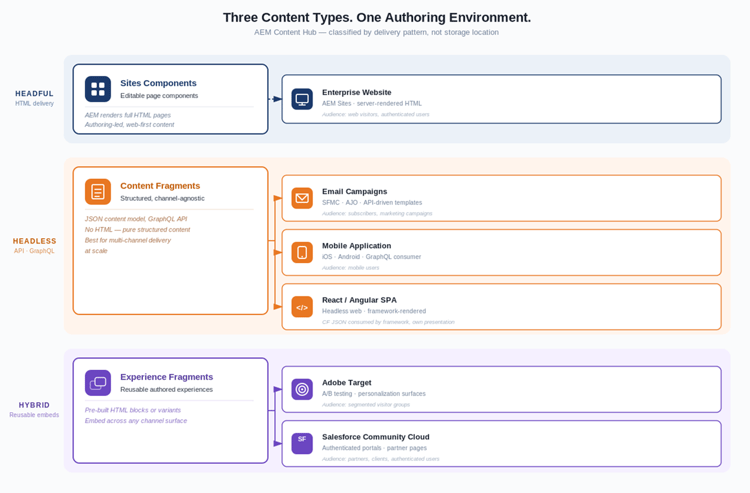The width and height of the screenshot is (750, 493).
Task: Click 'Authoring-led, web-first content' text
Action: [x=130, y=125]
